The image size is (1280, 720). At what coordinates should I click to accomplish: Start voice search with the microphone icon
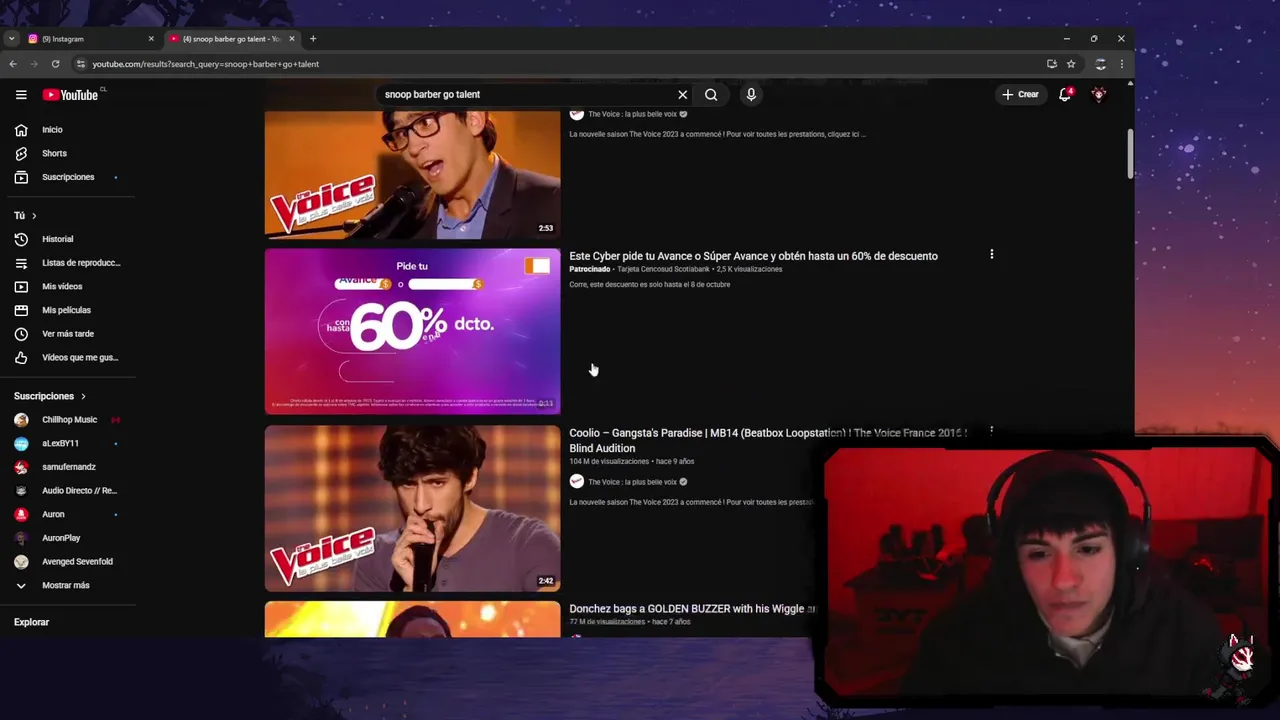coord(751,94)
